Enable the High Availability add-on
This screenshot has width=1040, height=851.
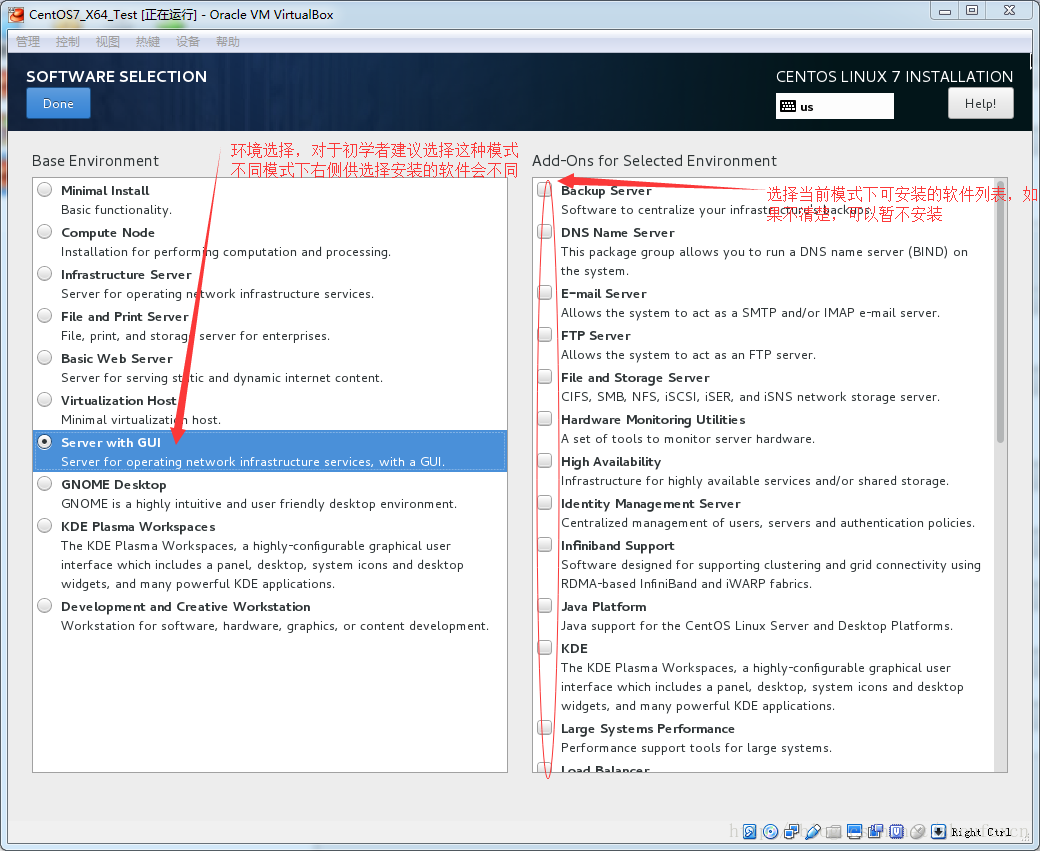545,460
